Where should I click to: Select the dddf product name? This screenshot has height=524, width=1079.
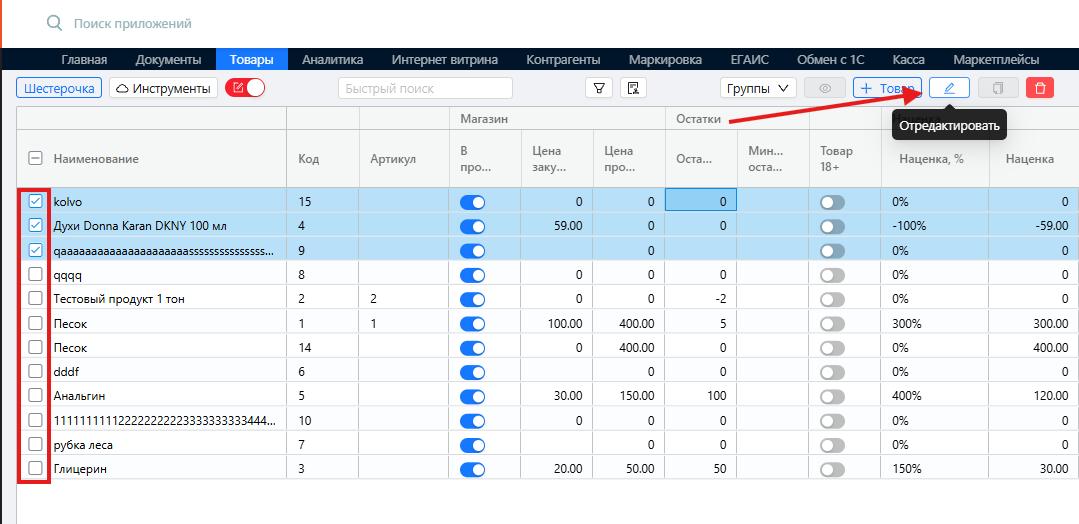67,372
